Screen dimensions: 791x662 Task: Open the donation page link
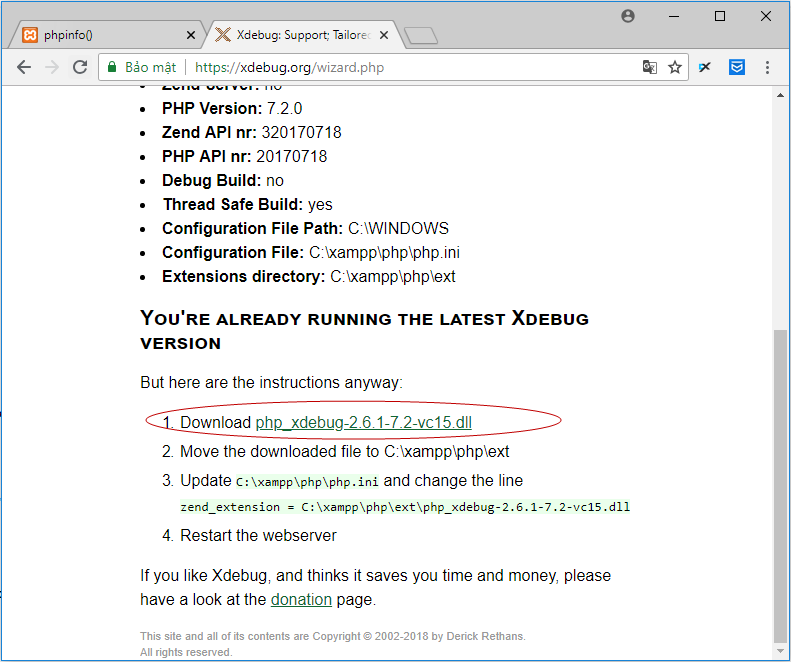click(301, 599)
